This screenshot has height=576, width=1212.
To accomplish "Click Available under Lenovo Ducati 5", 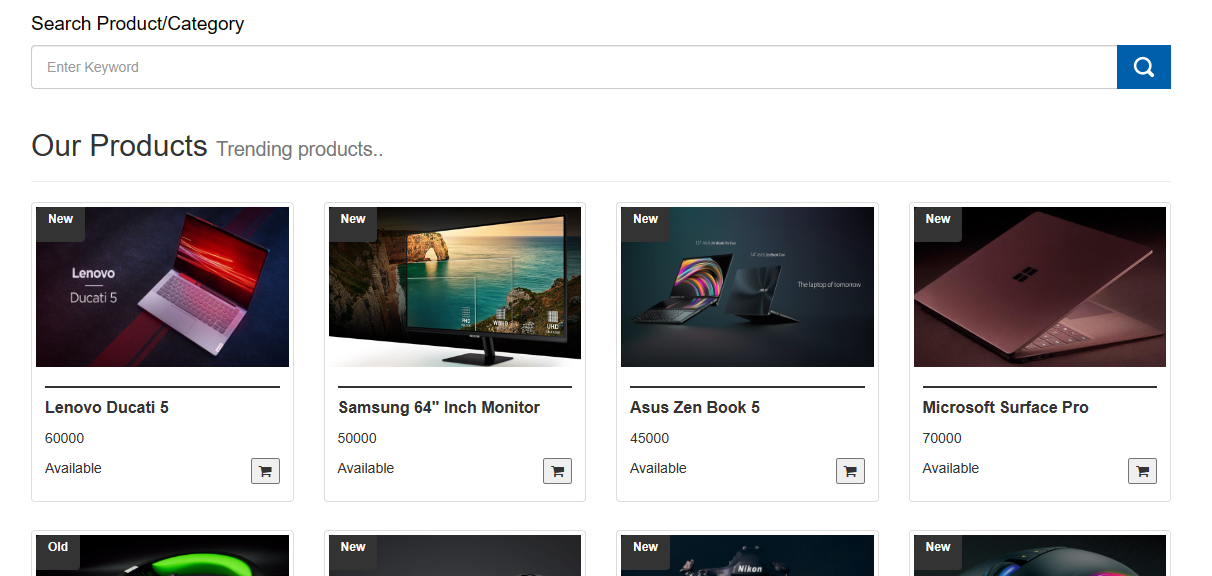I will click(73, 468).
